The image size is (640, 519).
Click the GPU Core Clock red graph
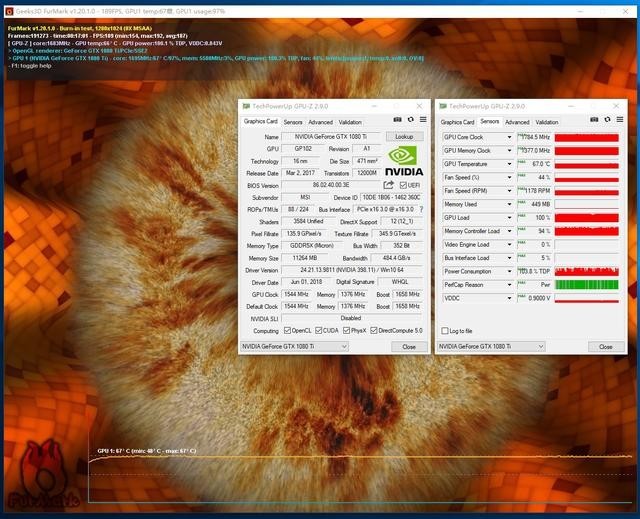click(x=587, y=138)
